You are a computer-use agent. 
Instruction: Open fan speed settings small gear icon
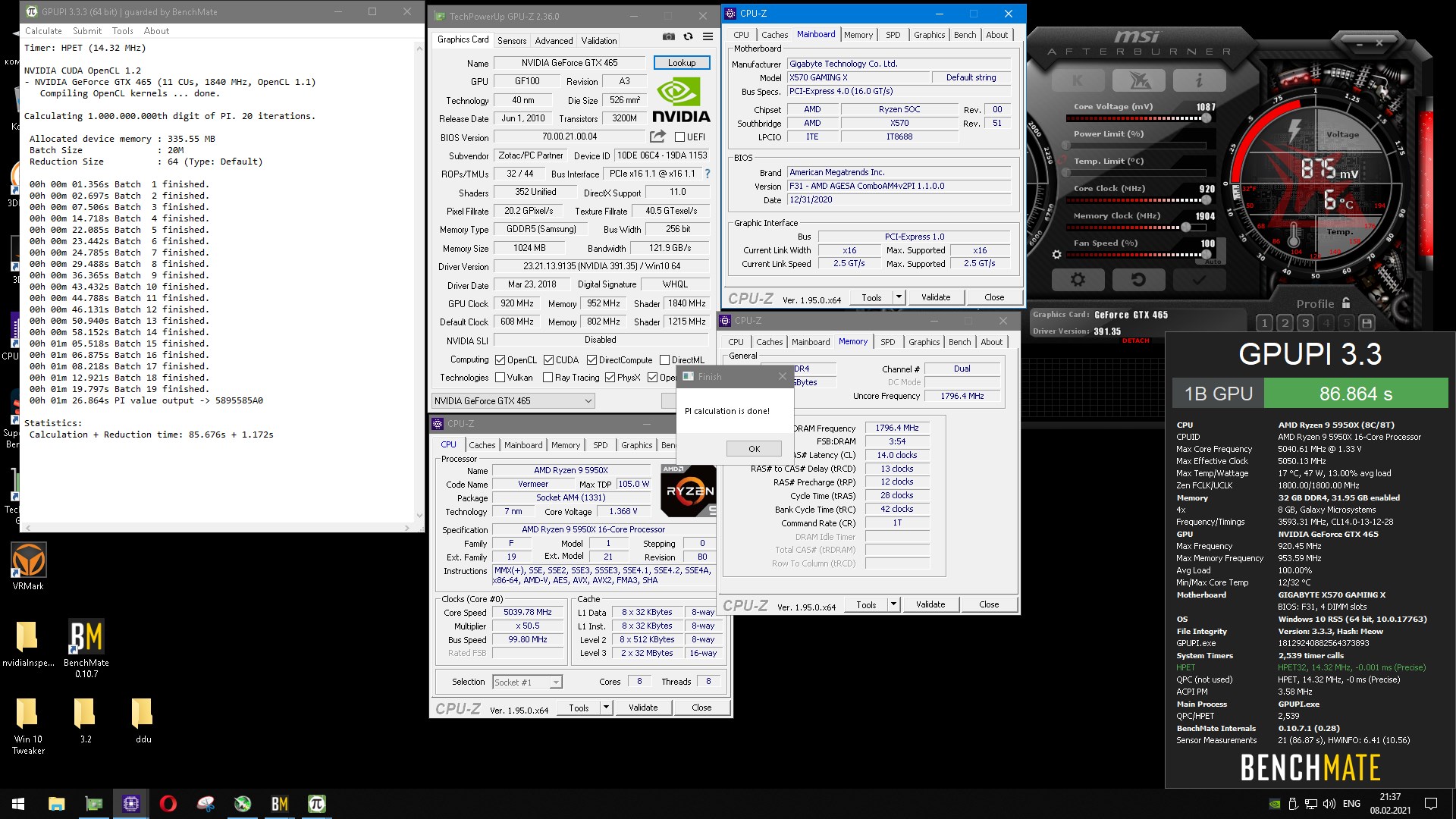[x=1056, y=255]
